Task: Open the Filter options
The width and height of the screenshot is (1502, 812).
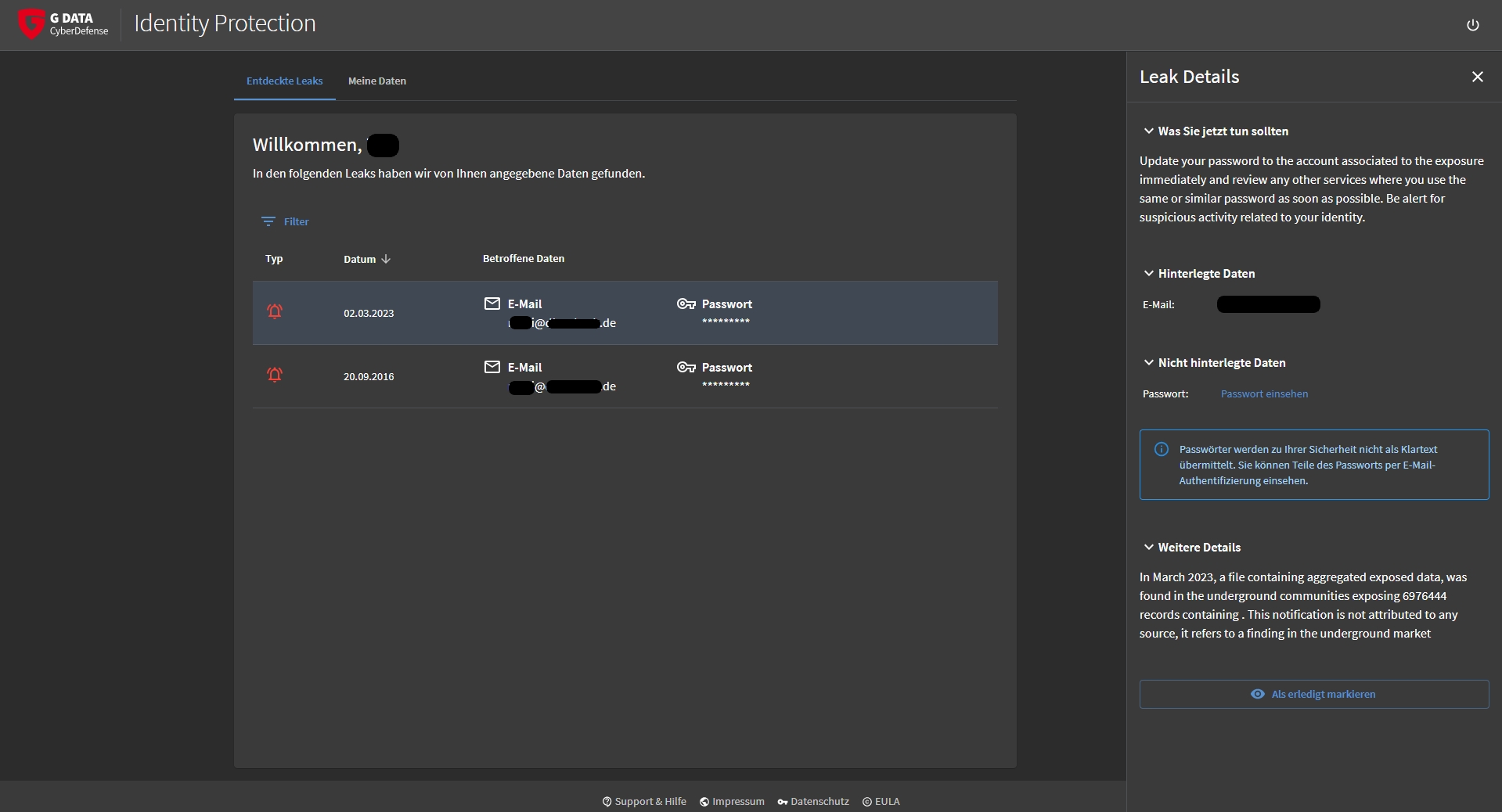Action: (285, 221)
